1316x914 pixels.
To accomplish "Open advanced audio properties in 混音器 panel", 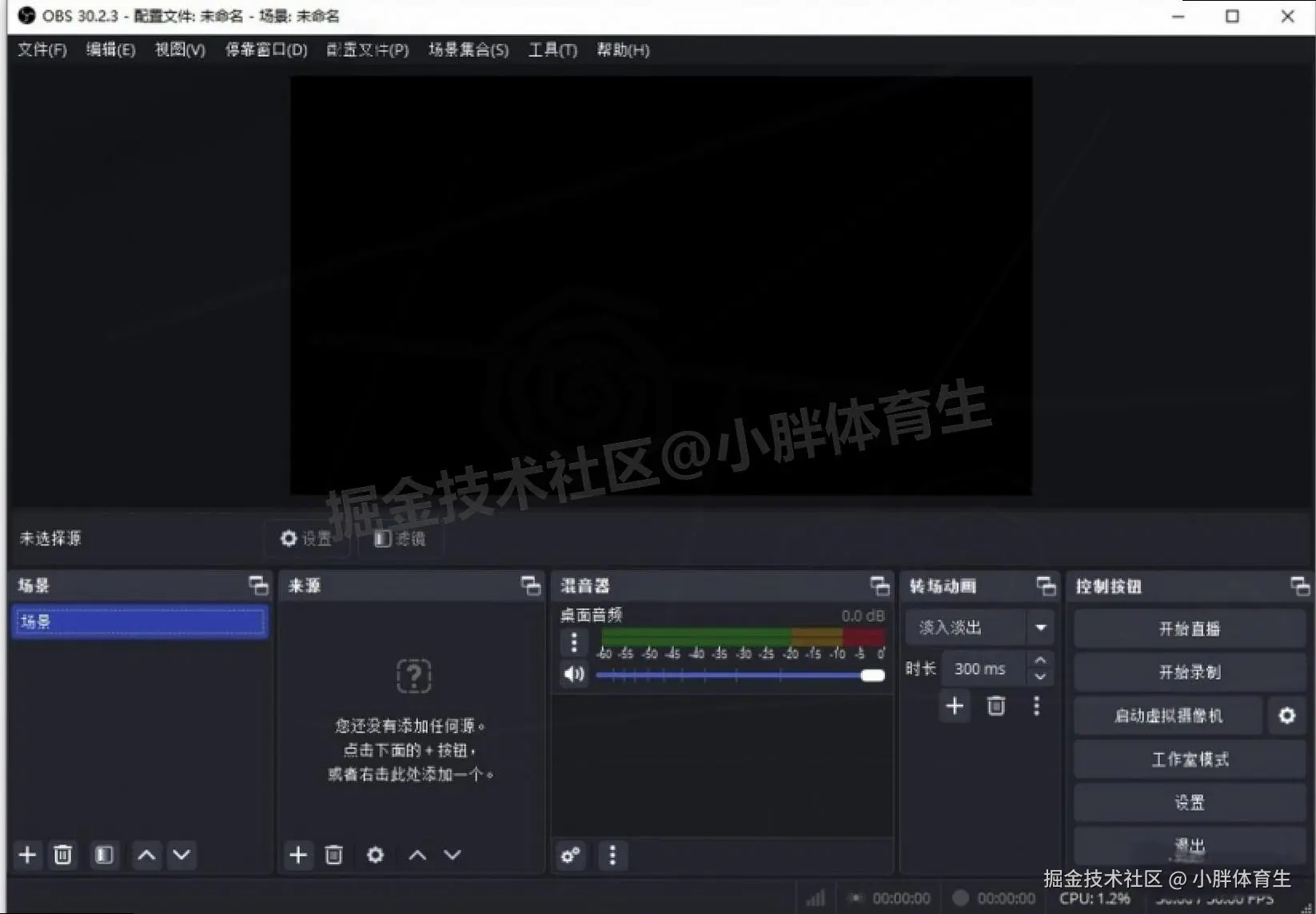I will [570, 856].
